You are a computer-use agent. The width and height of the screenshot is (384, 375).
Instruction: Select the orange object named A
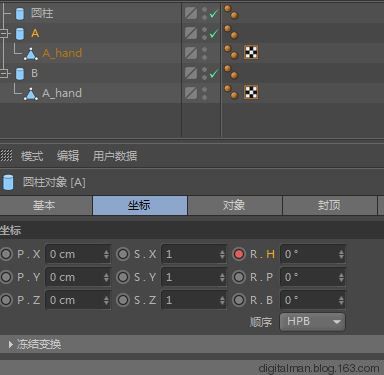[x=35, y=33]
